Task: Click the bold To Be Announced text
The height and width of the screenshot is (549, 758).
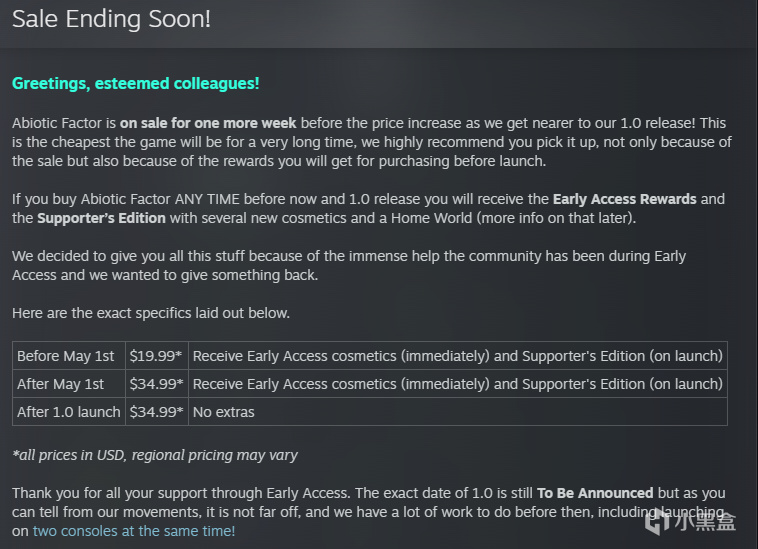Action: (595, 493)
